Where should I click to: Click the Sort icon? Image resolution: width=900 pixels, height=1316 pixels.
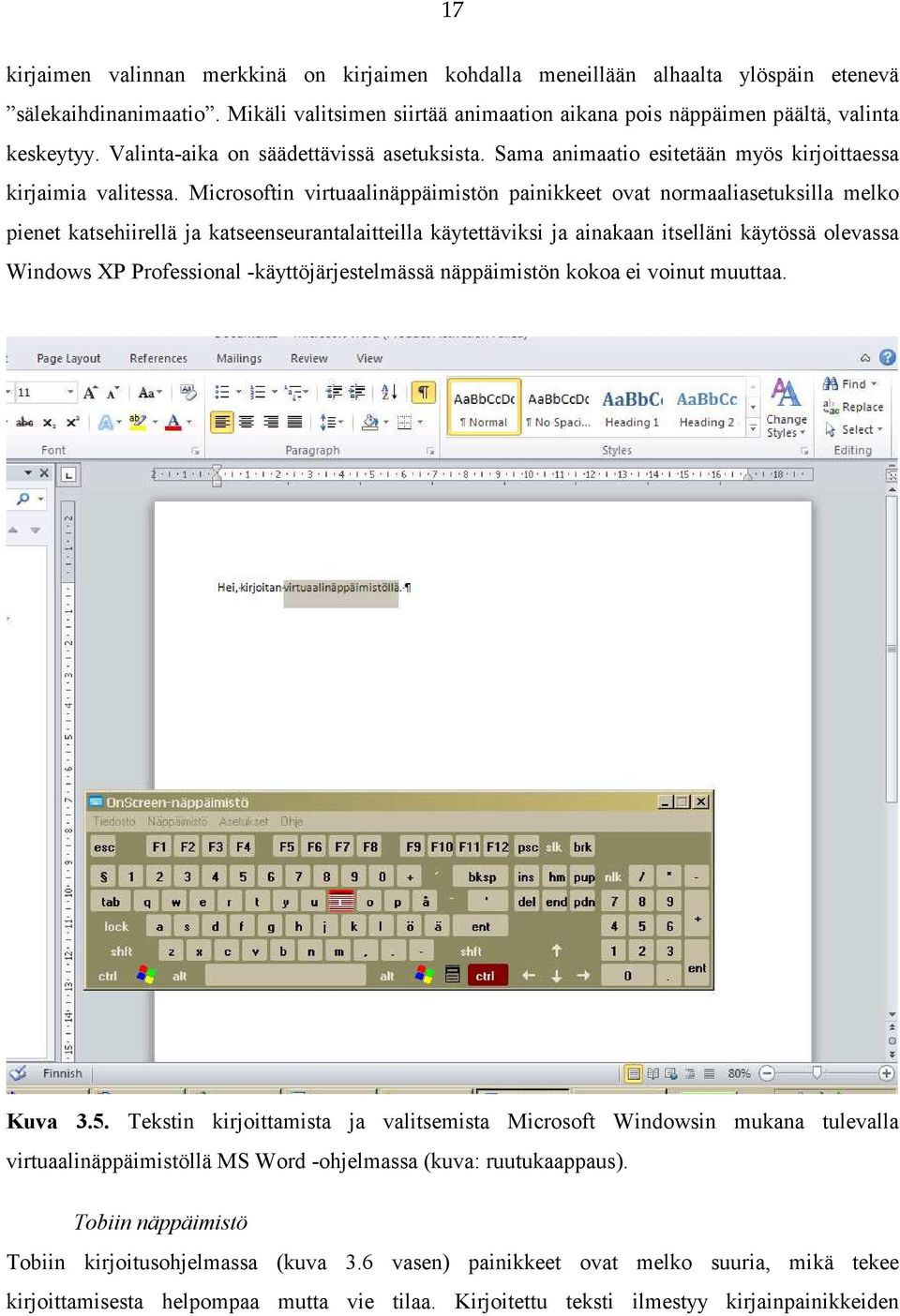389,392
